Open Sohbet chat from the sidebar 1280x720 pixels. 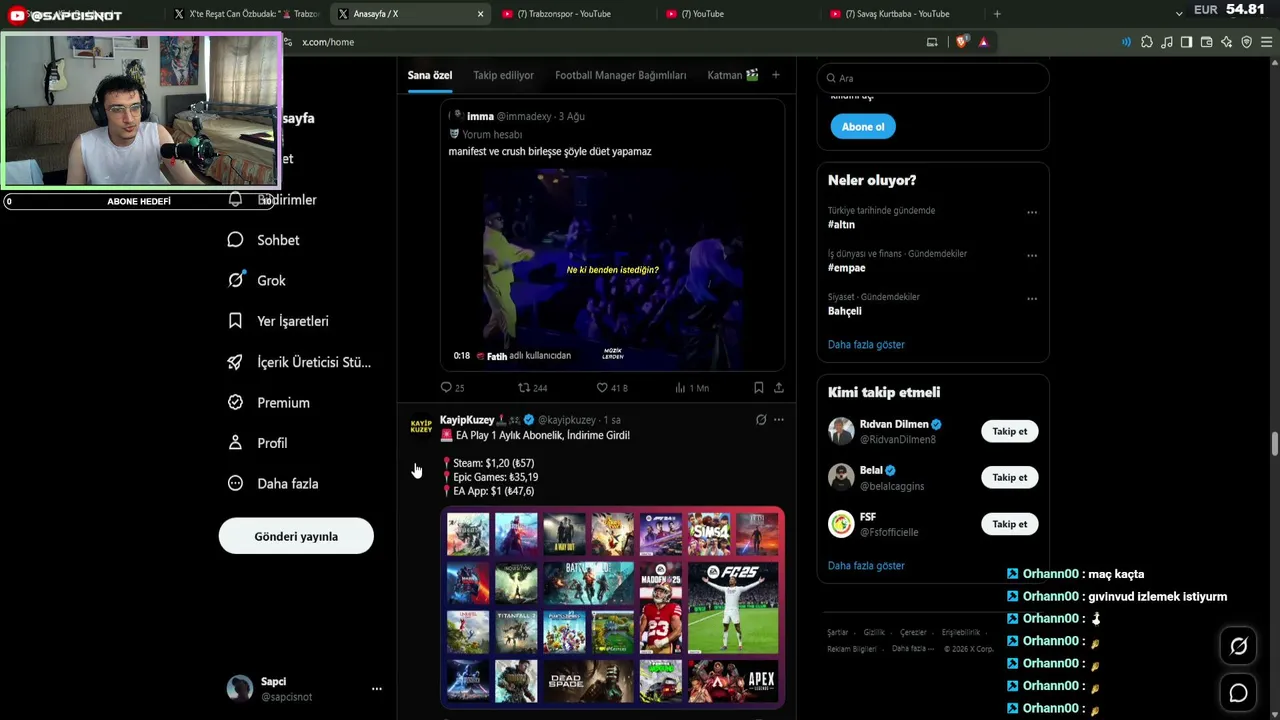click(264, 240)
